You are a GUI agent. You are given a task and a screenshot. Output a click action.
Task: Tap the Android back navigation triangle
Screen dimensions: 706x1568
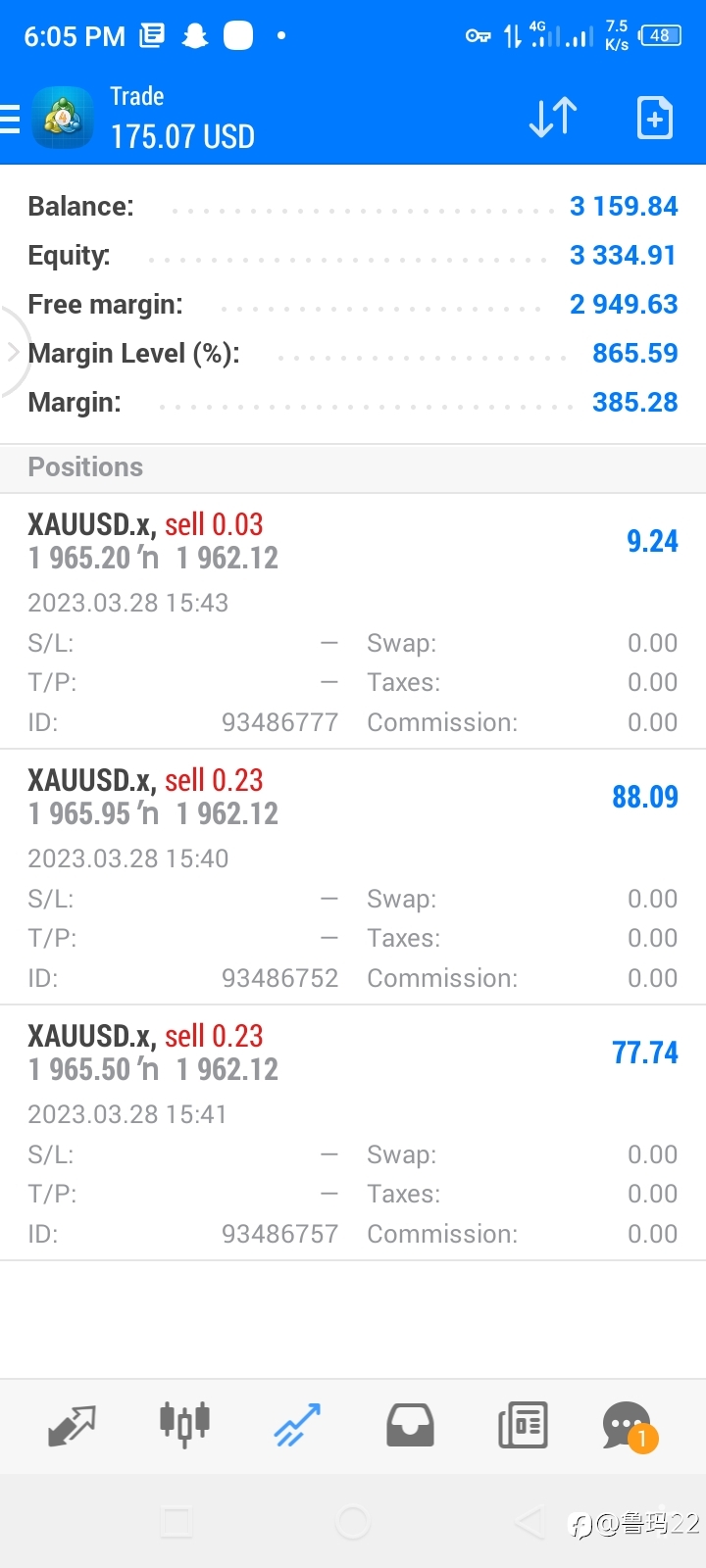click(529, 1522)
